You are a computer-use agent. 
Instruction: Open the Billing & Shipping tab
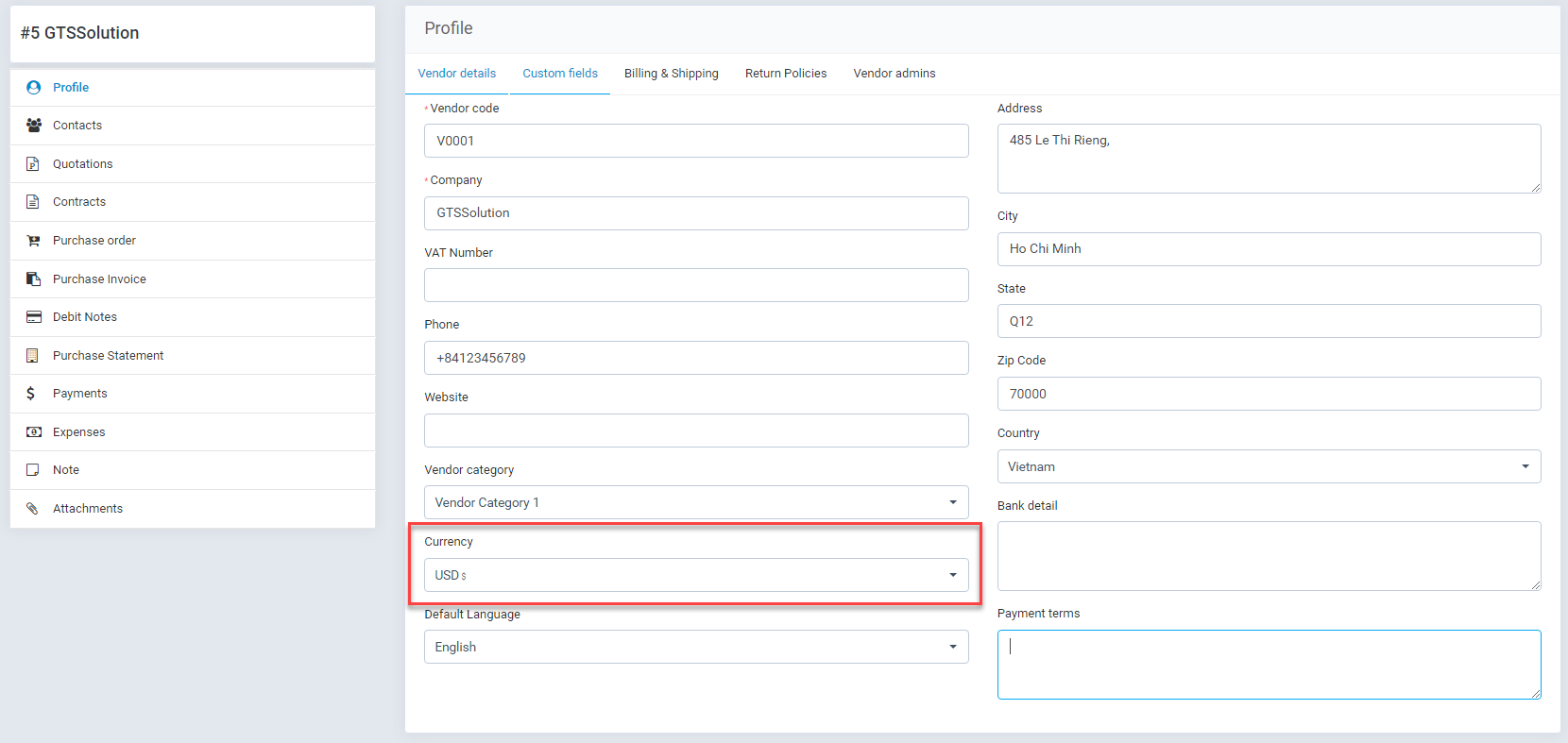[x=671, y=74]
